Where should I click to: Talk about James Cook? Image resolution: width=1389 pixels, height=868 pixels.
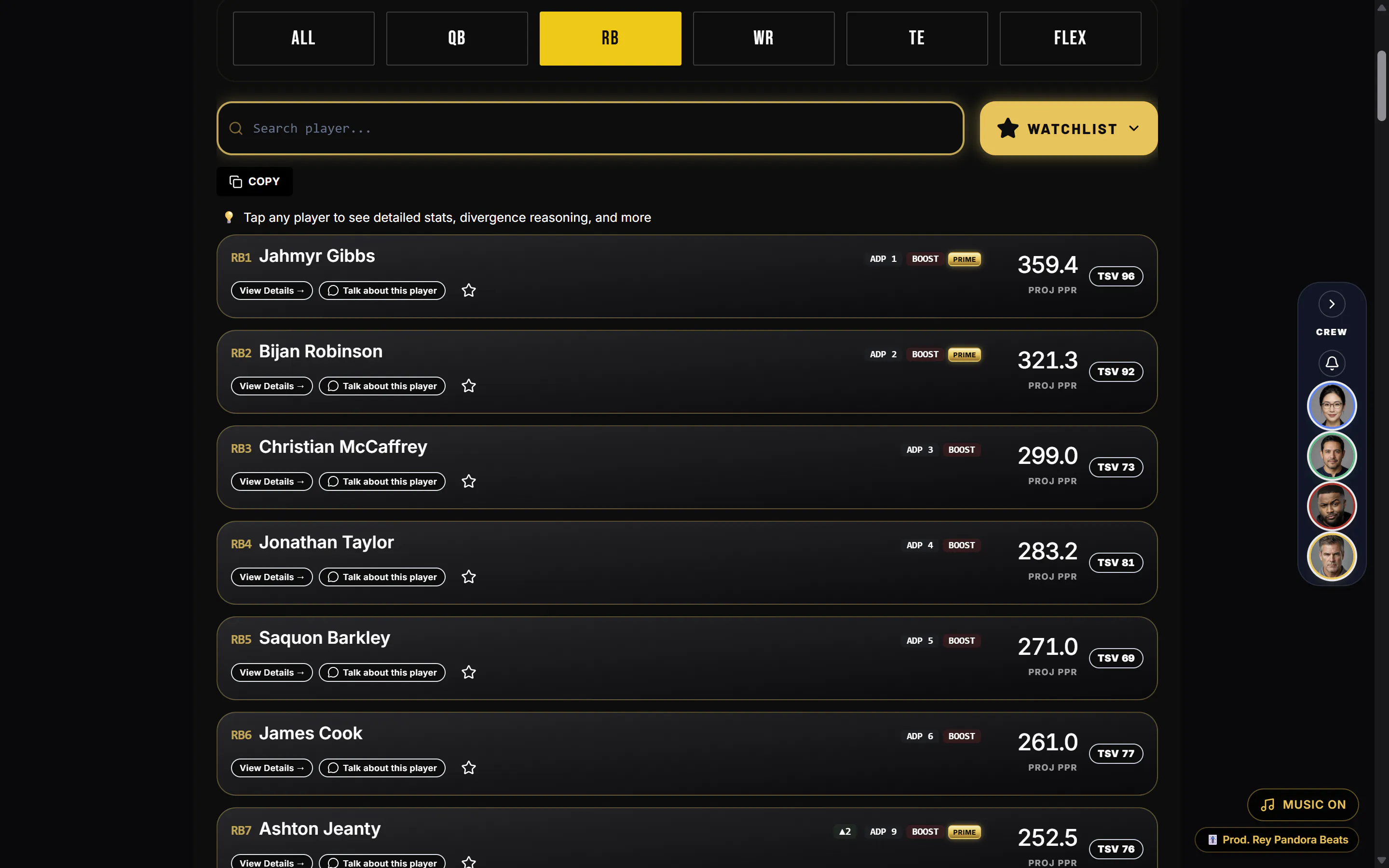click(381, 768)
